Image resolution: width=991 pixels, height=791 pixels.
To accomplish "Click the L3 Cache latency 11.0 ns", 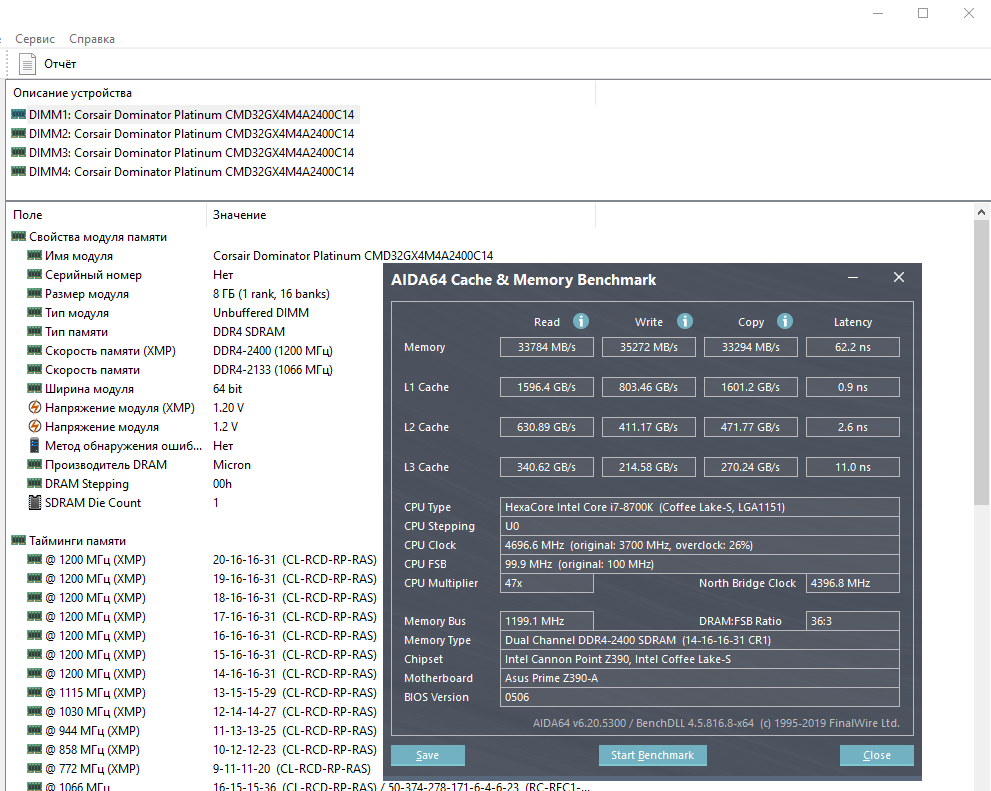I will point(853,467).
